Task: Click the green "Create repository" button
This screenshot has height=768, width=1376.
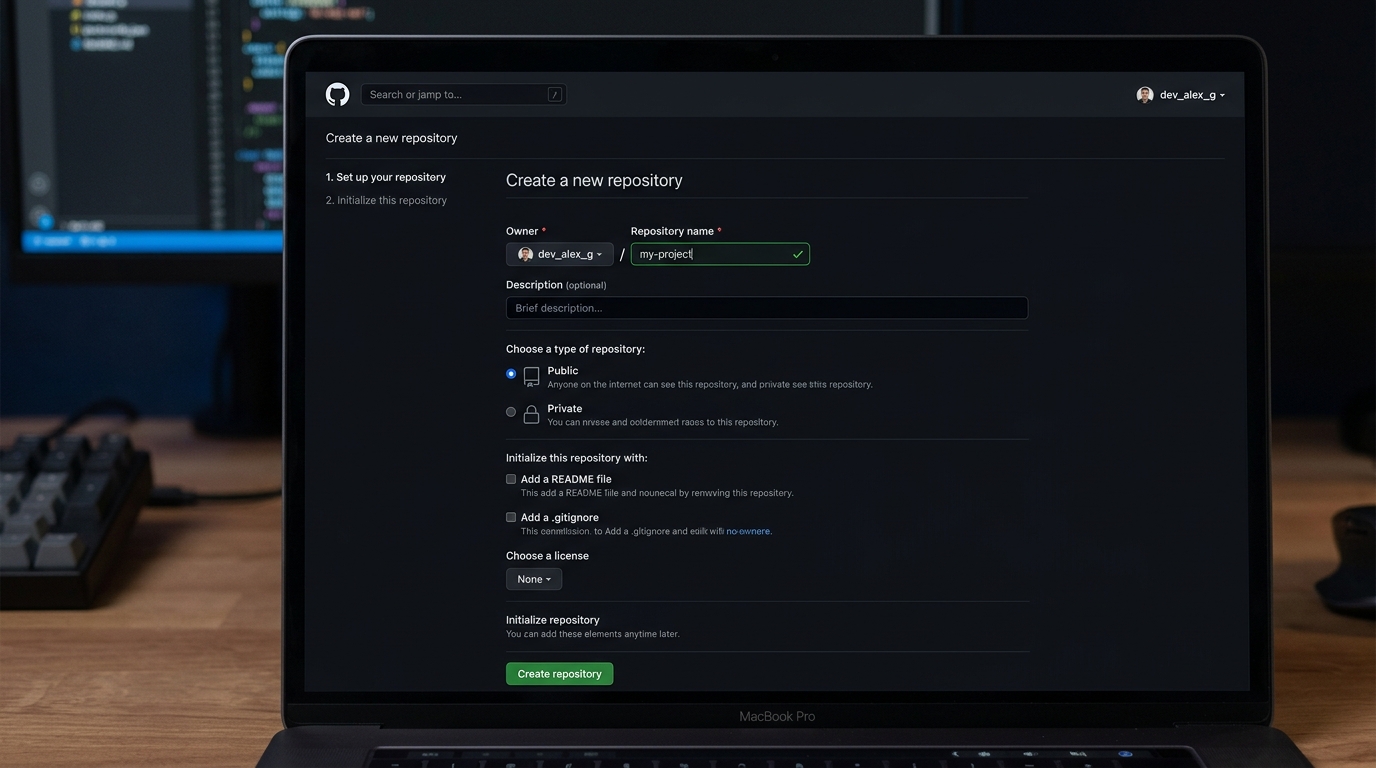Action: (x=559, y=674)
